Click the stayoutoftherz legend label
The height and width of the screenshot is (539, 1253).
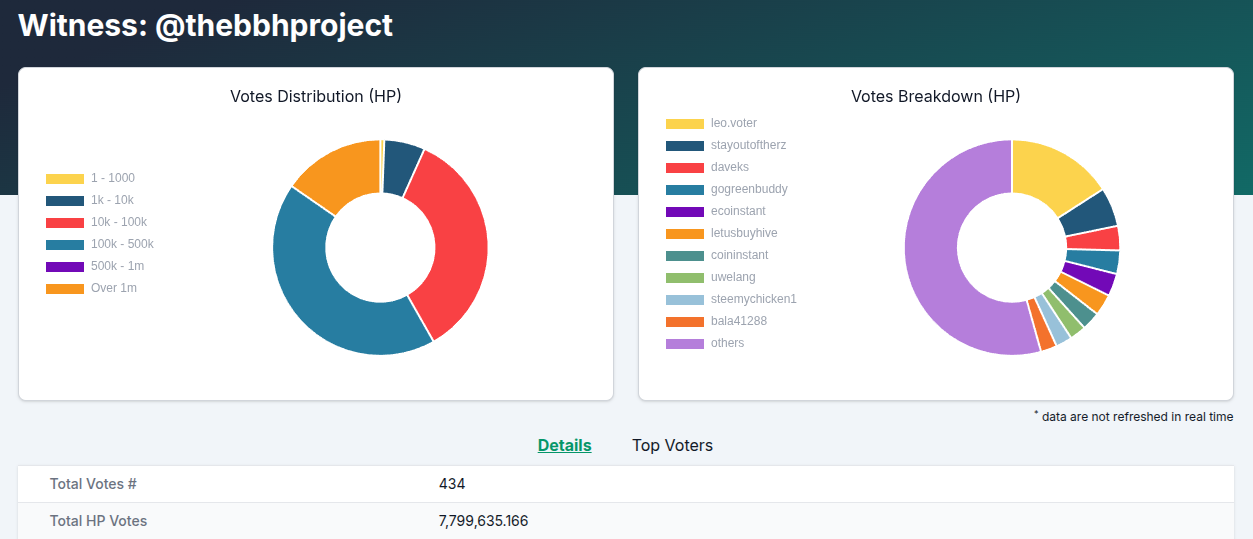click(748, 145)
